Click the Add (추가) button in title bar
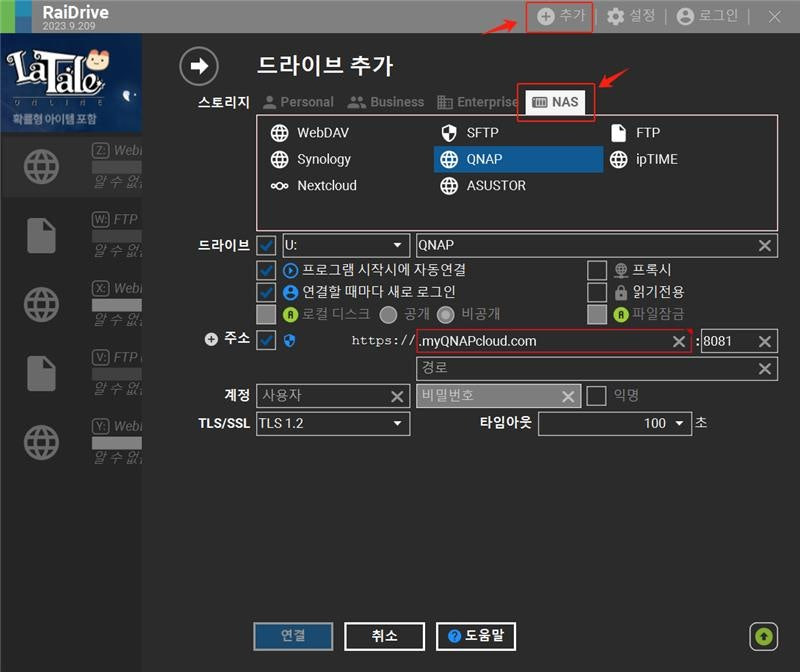Viewport: 800px width, 672px height. pos(560,16)
